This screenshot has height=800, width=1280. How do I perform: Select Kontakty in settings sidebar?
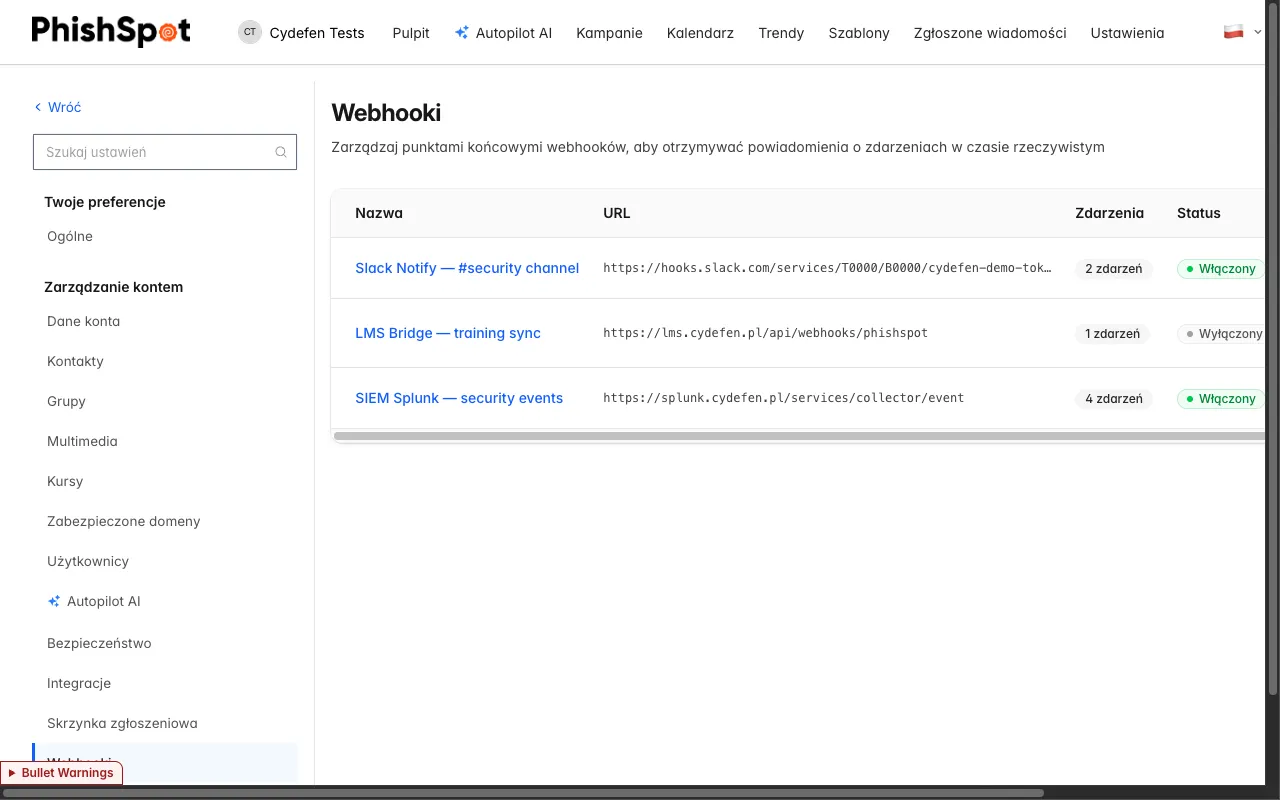75,361
